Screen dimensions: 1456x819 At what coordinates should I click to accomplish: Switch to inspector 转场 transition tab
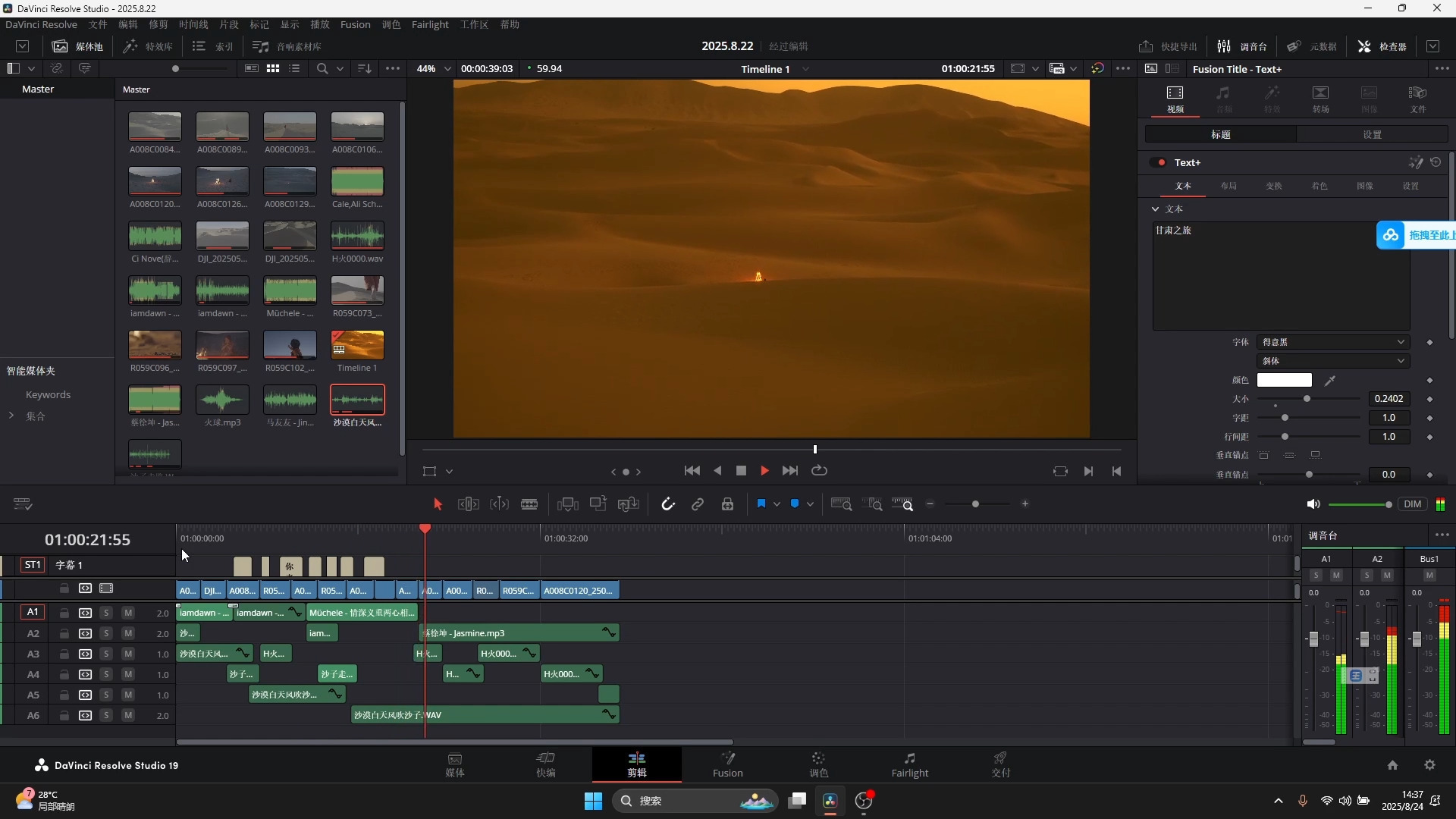coord(1320,99)
